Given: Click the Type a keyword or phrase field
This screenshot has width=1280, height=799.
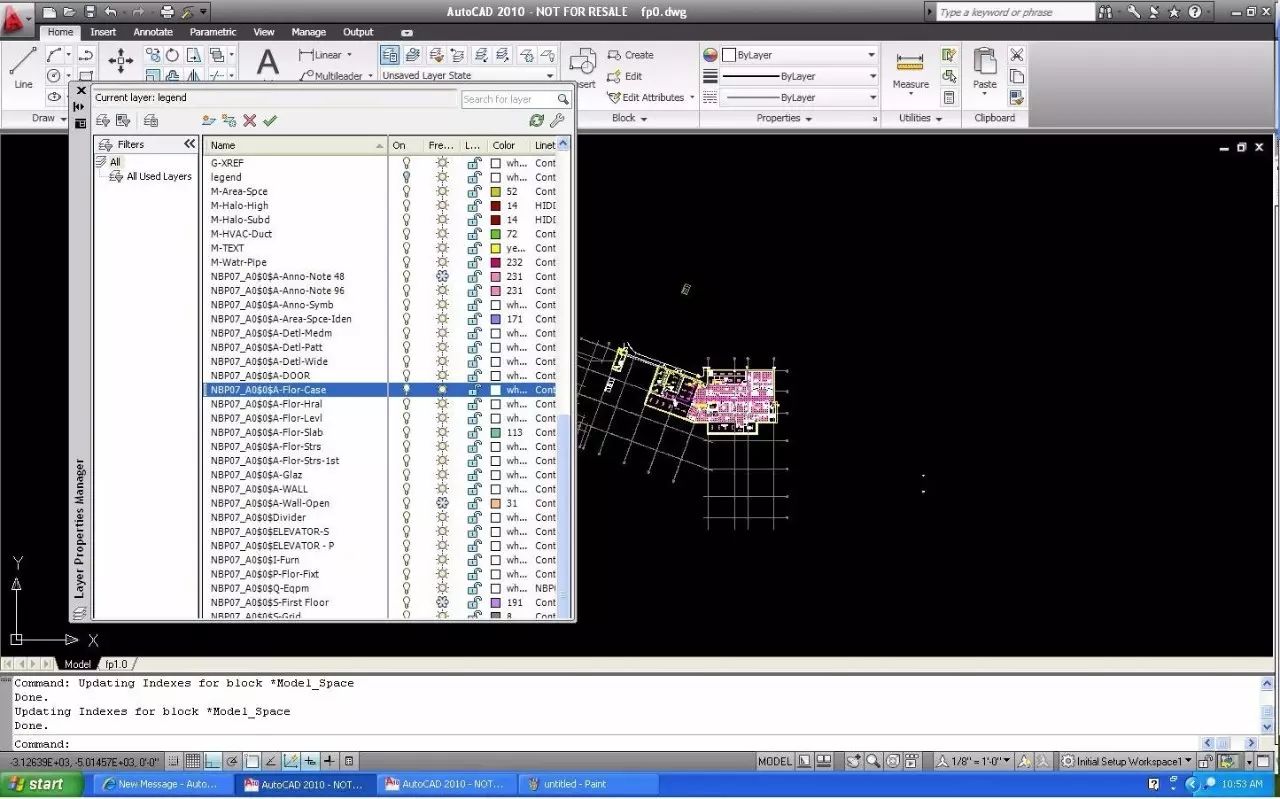Looking at the screenshot, I should click(1016, 12).
